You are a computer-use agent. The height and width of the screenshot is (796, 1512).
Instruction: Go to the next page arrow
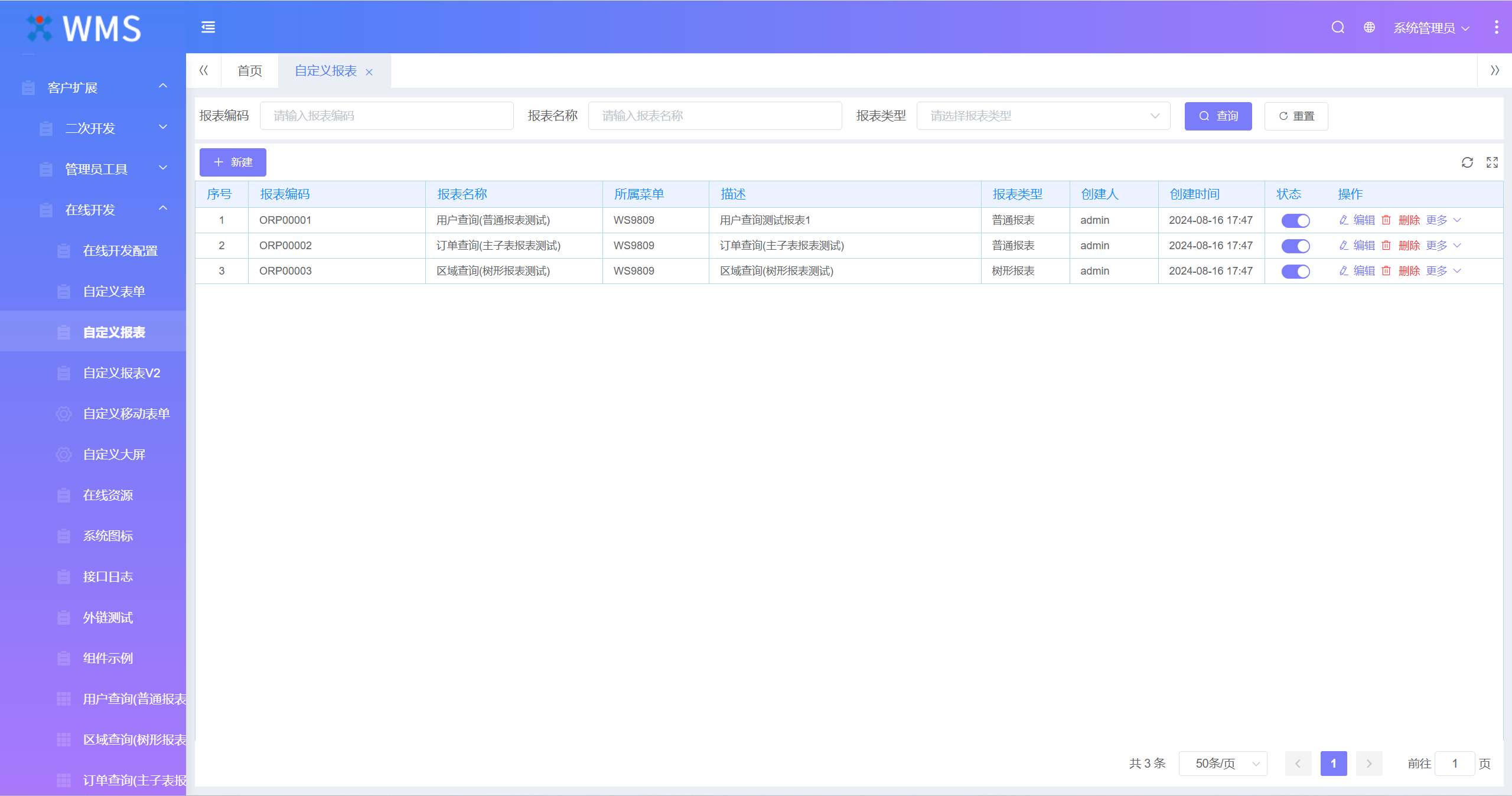pos(1369,764)
